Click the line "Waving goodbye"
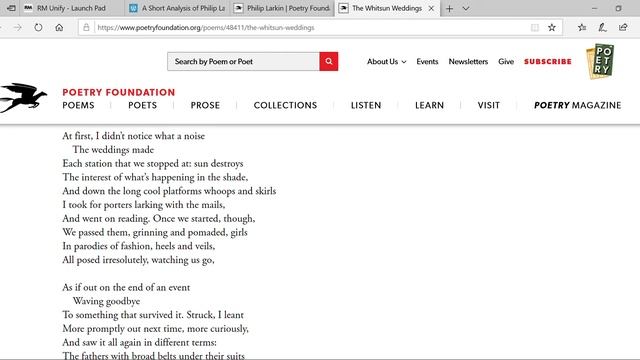Image resolution: width=640 pixels, height=360 pixels. 107,301
